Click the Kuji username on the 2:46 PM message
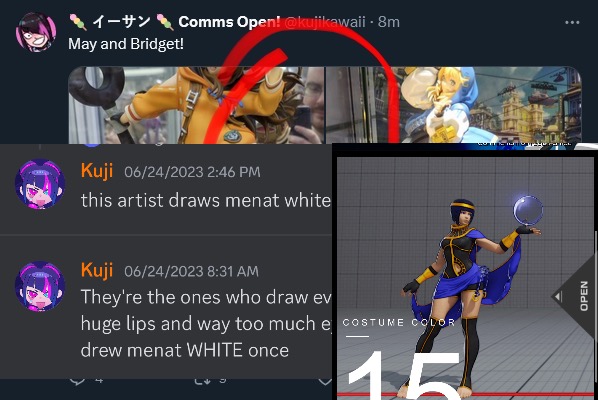The height and width of the screenshot is (400, 598). (97, 170)
